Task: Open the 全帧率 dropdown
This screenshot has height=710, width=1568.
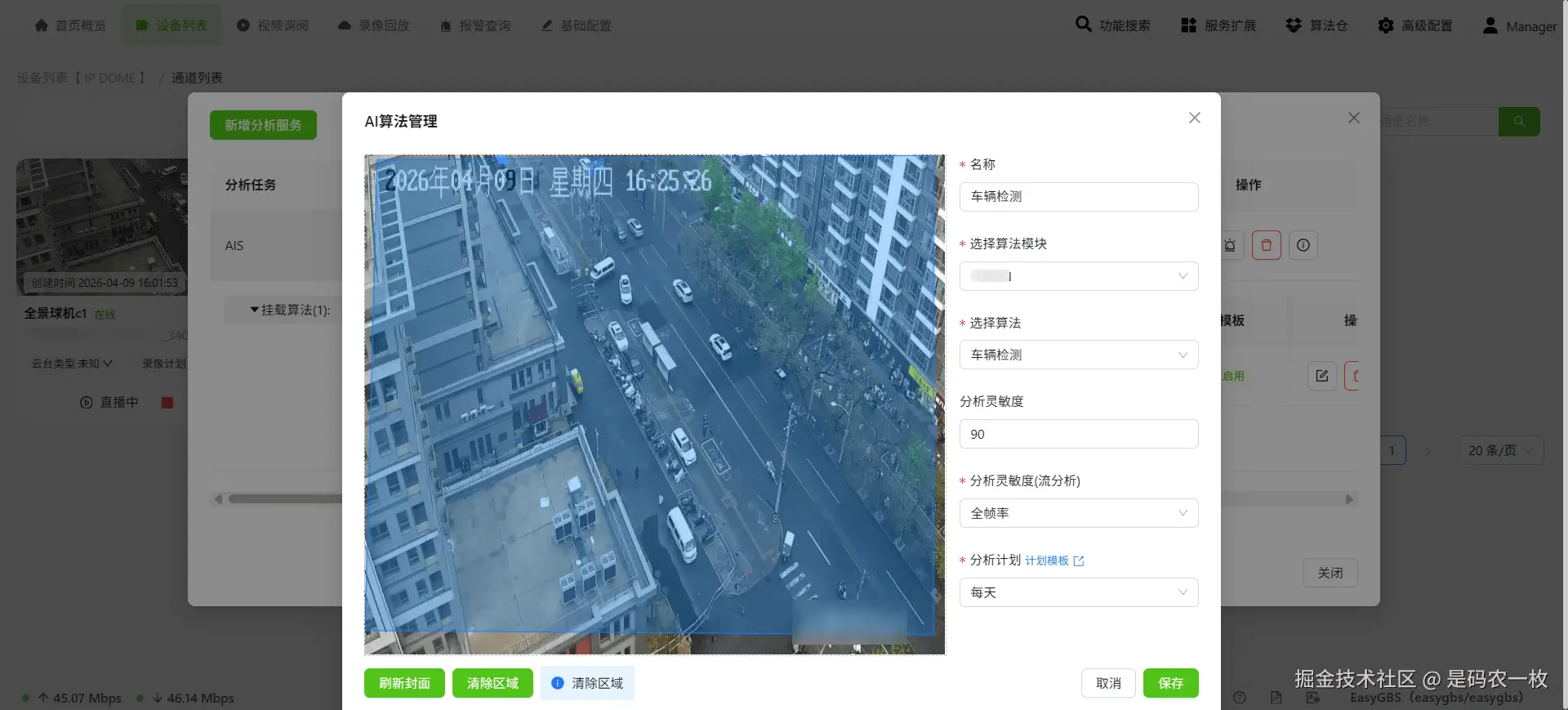Action: point(1079,513)
